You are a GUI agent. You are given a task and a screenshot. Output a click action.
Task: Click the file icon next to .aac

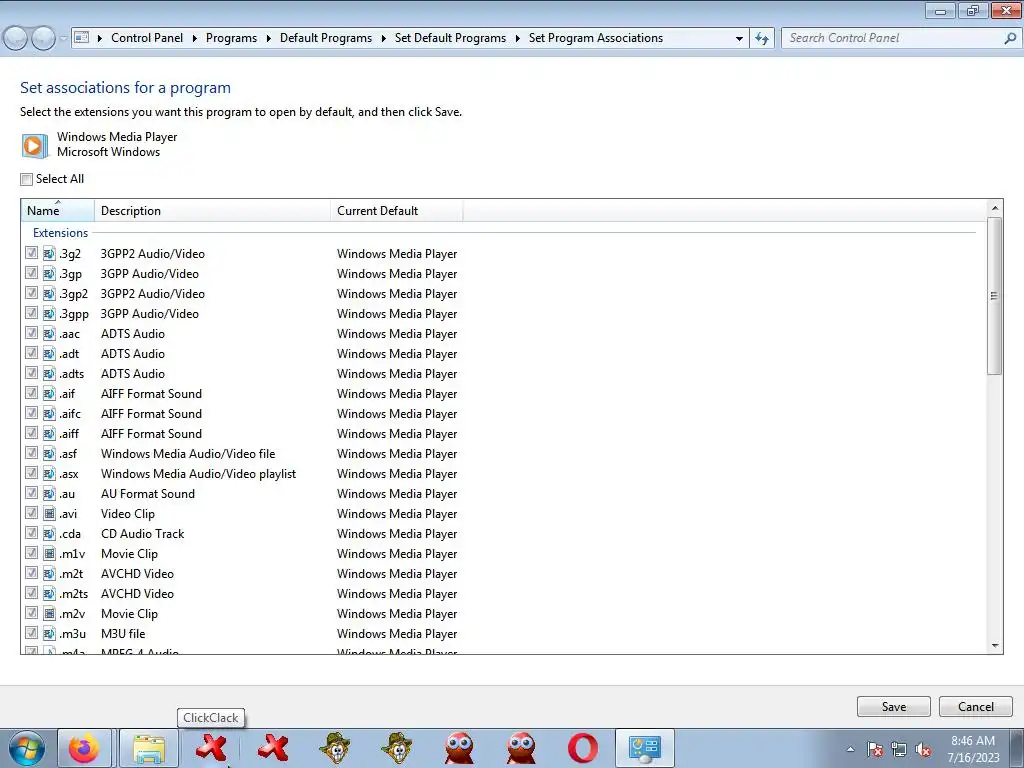(49, 334)
